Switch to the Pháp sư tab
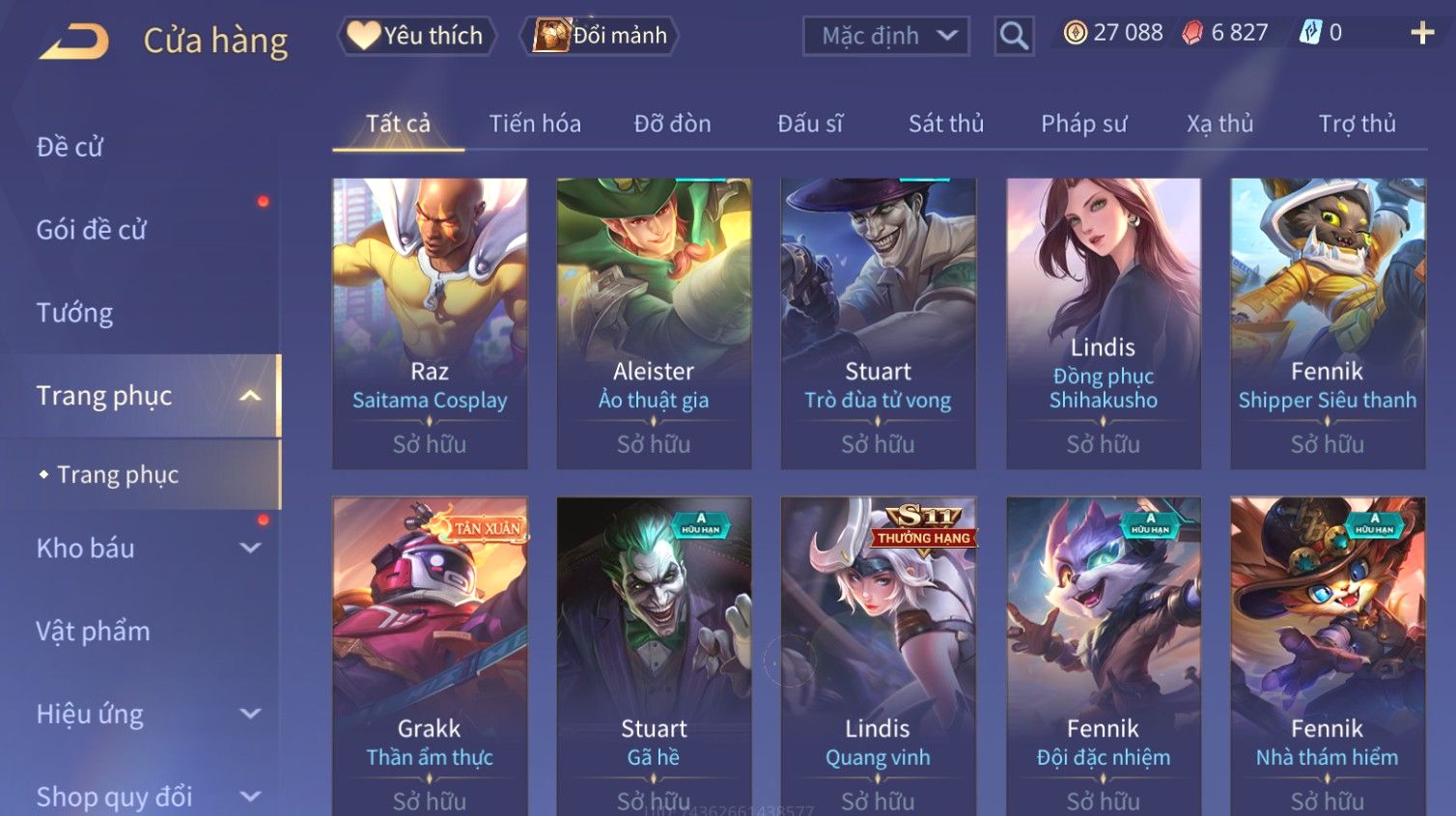Viewport: 1456px width, 816px height. pyautogui.click(x=1083, y=124)
